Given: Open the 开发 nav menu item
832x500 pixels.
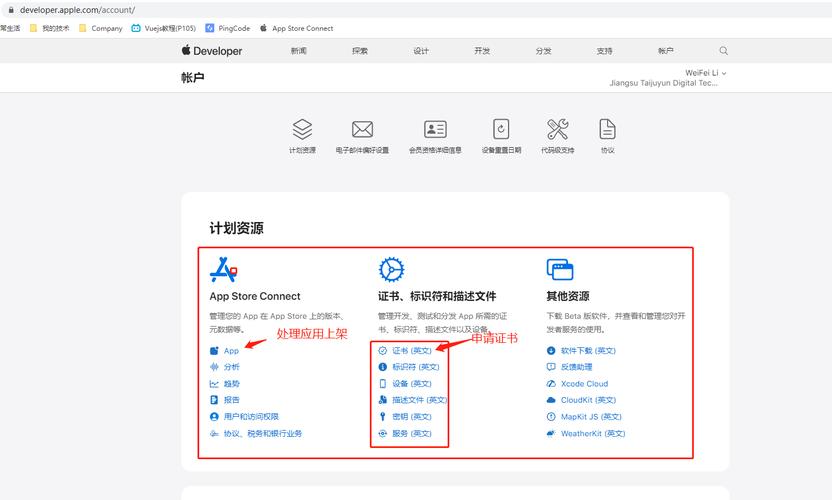Looking at the screenshot, I should tap(482, 51).
